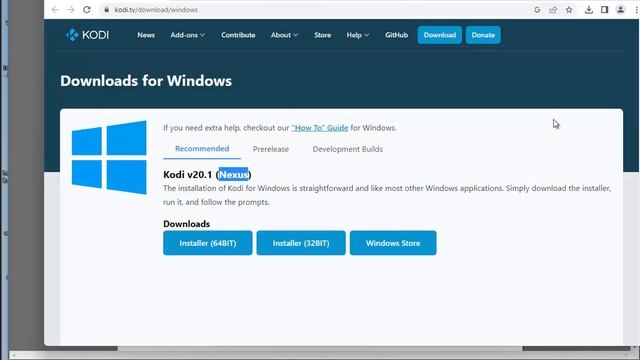
Task: Select the Recommended tab
Action: 202,149
